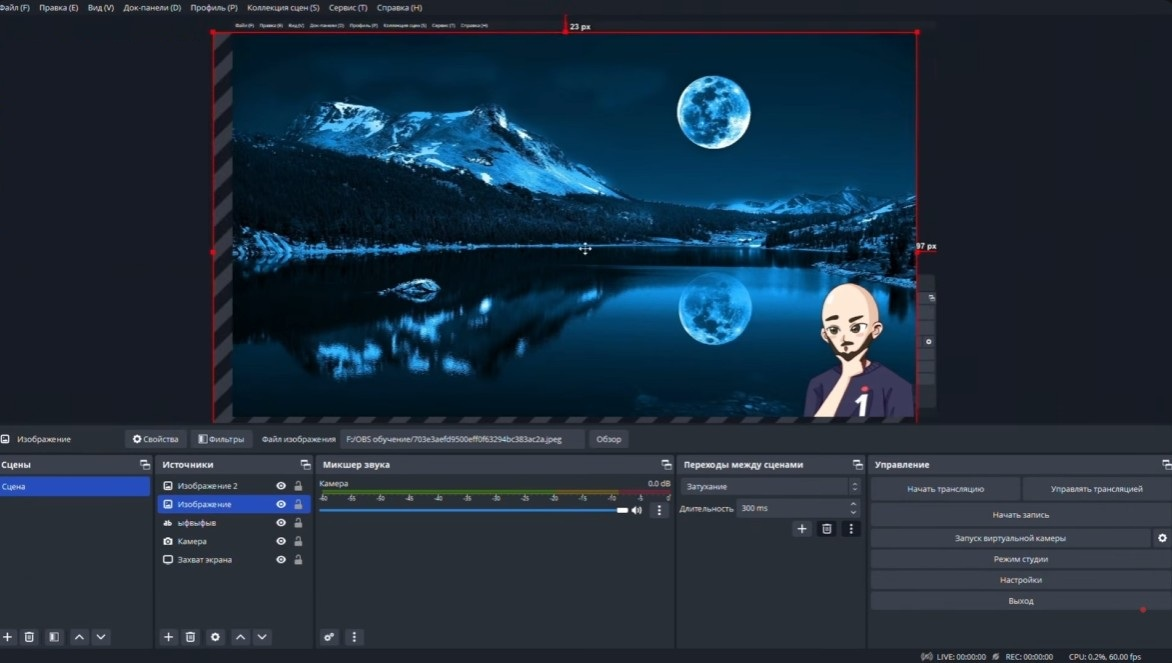The height and width of the screenshot is (663, 1172).
Task: Toggle visibility of Захват экрана source
Action: point(281,559)
